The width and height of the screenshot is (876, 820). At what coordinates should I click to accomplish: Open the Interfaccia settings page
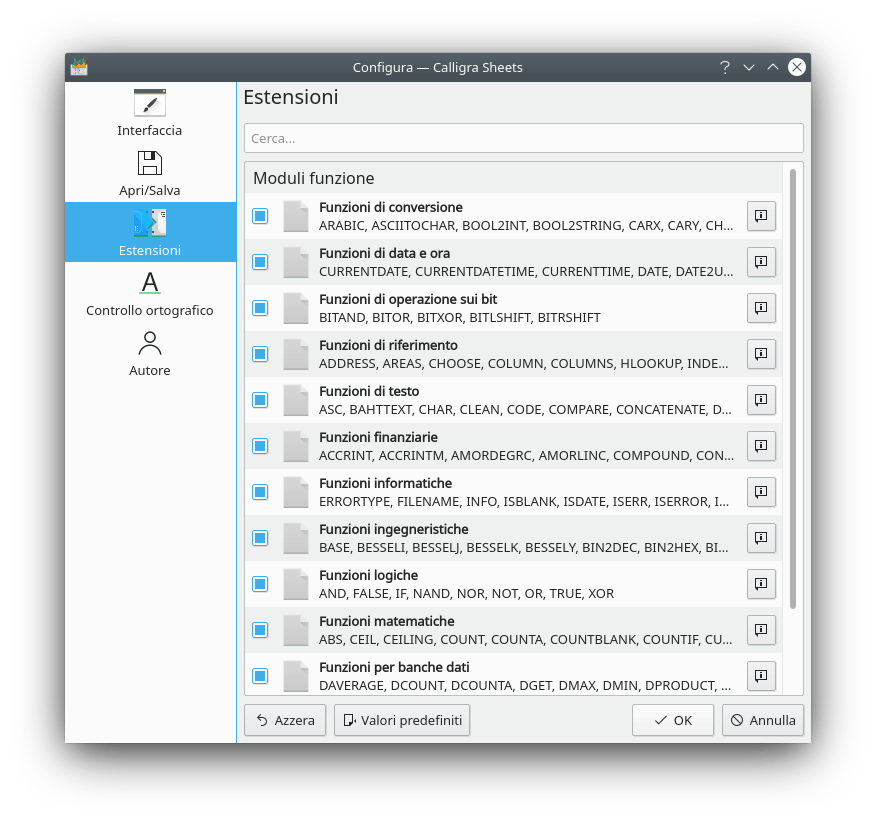pos(150,113)
